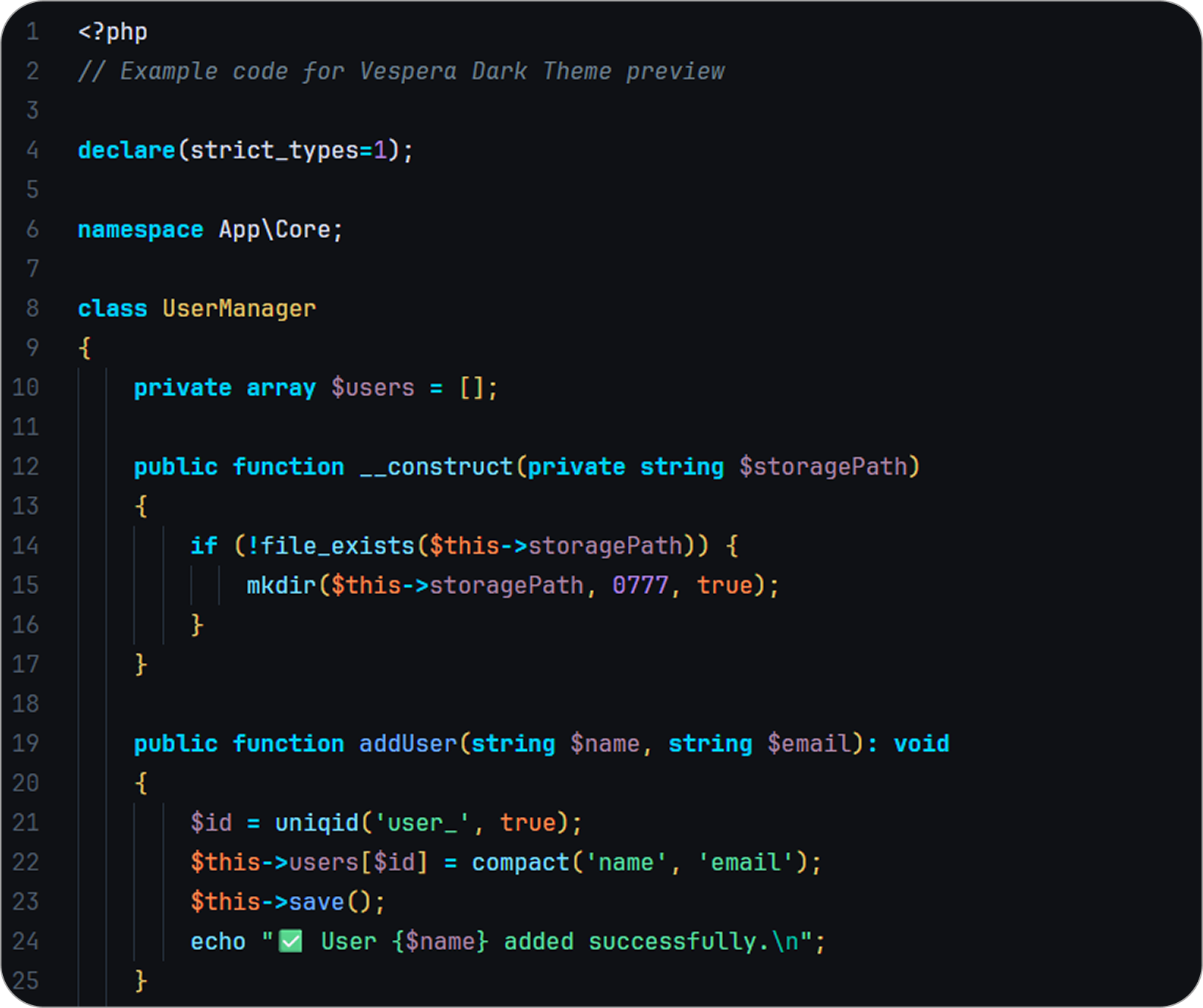Image resolution: width=1203 pixels, height=1008 pixels.
Task: Click the 'declare' keyword on line 4
Action: coord(127,150)
